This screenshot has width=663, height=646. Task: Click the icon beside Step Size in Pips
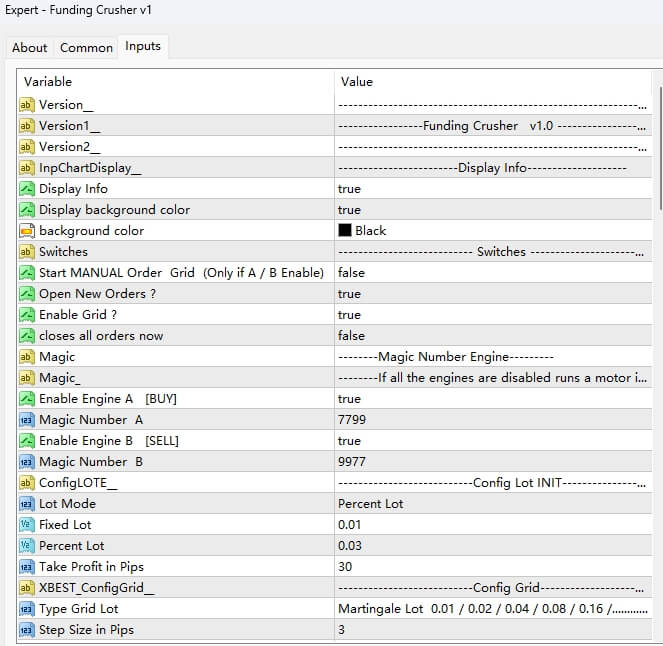click(x=27, y=630)
